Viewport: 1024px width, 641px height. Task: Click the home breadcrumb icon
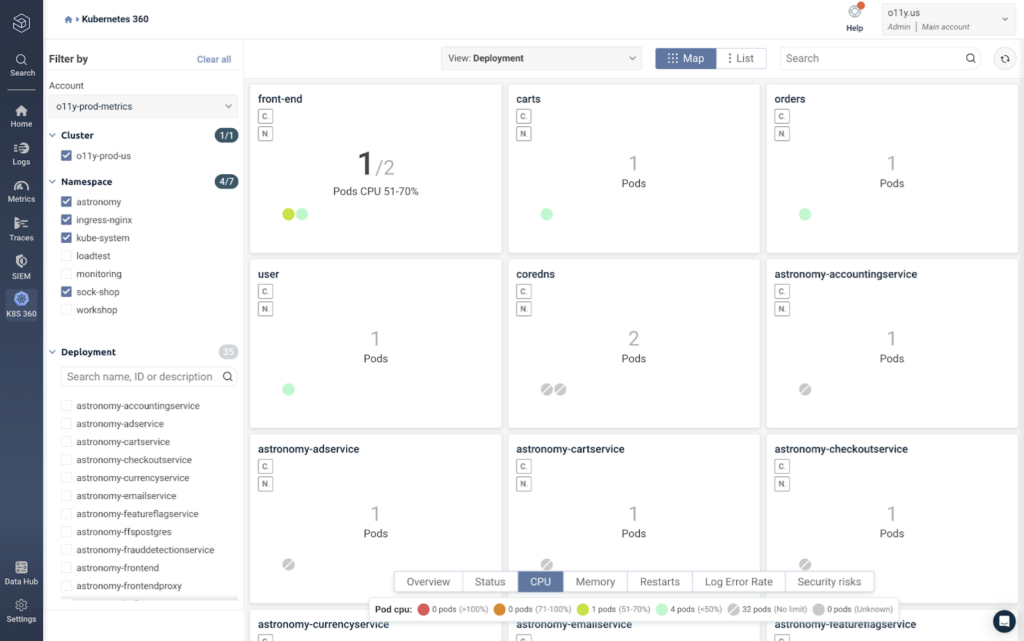click(68, 20)
